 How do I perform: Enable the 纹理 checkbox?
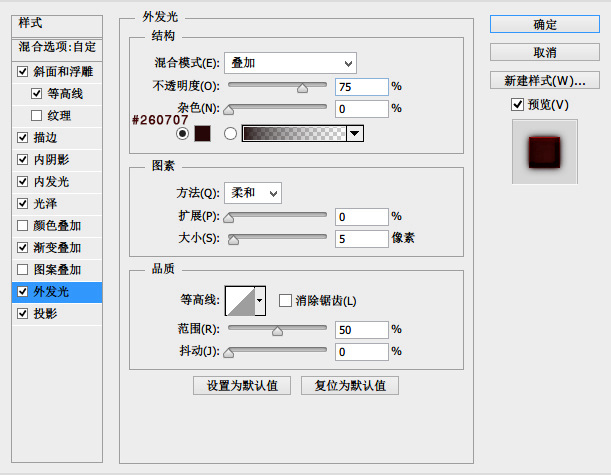pyautogui.click(x=36, y=115)
